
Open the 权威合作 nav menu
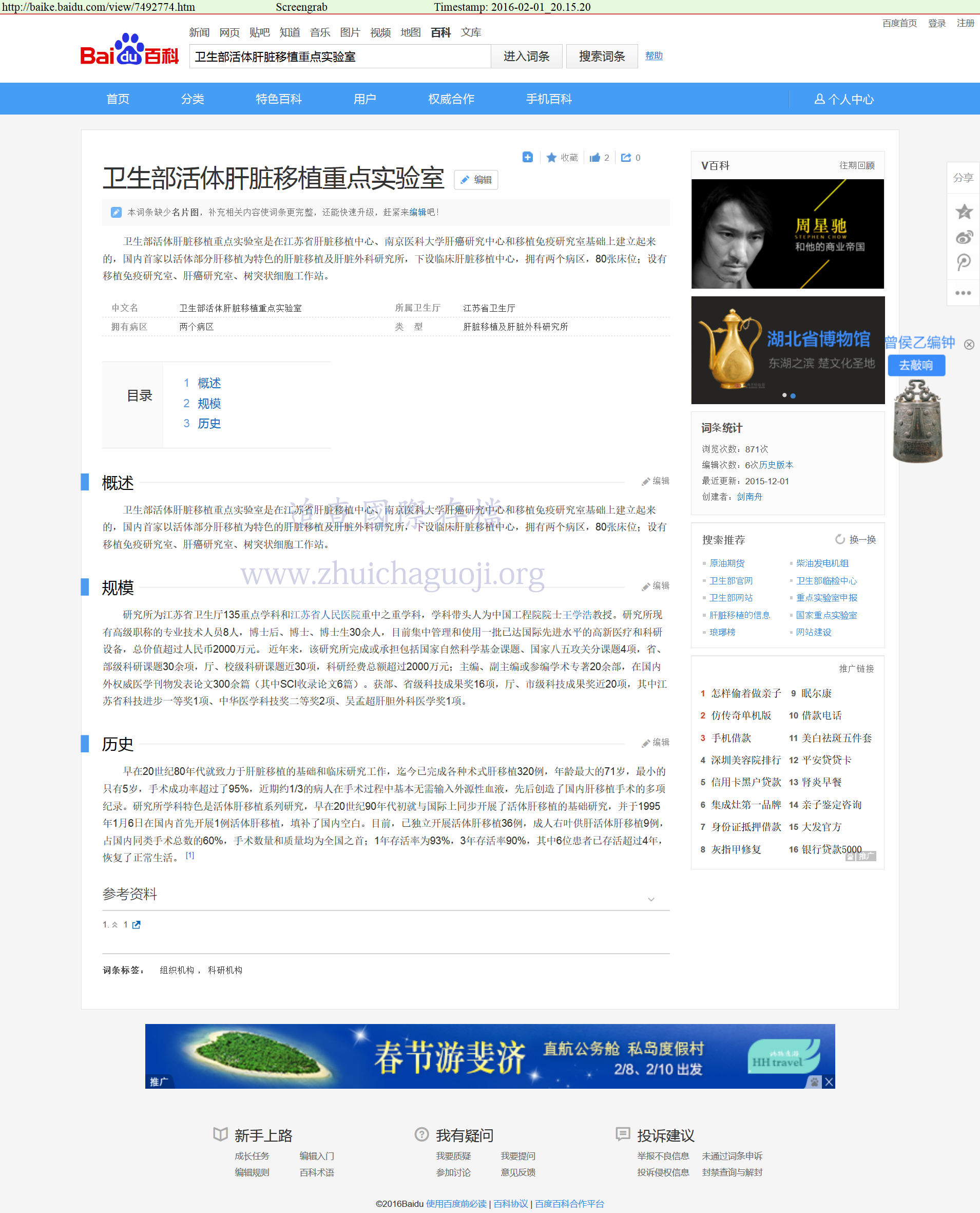(x=451, y=99)
